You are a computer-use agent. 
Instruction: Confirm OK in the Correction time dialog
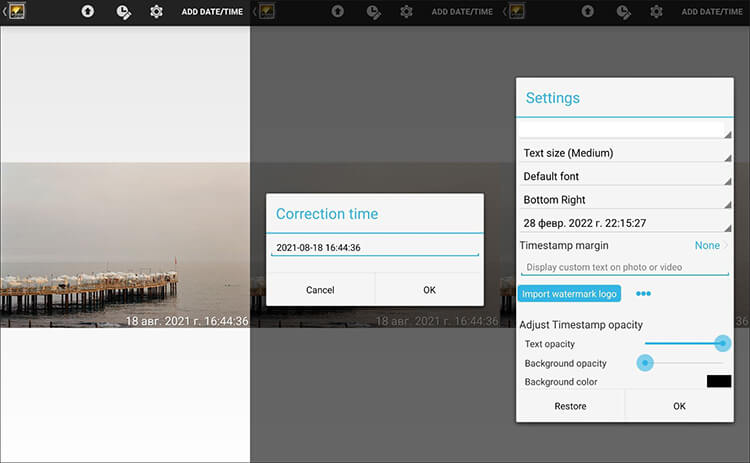point(430,290)
